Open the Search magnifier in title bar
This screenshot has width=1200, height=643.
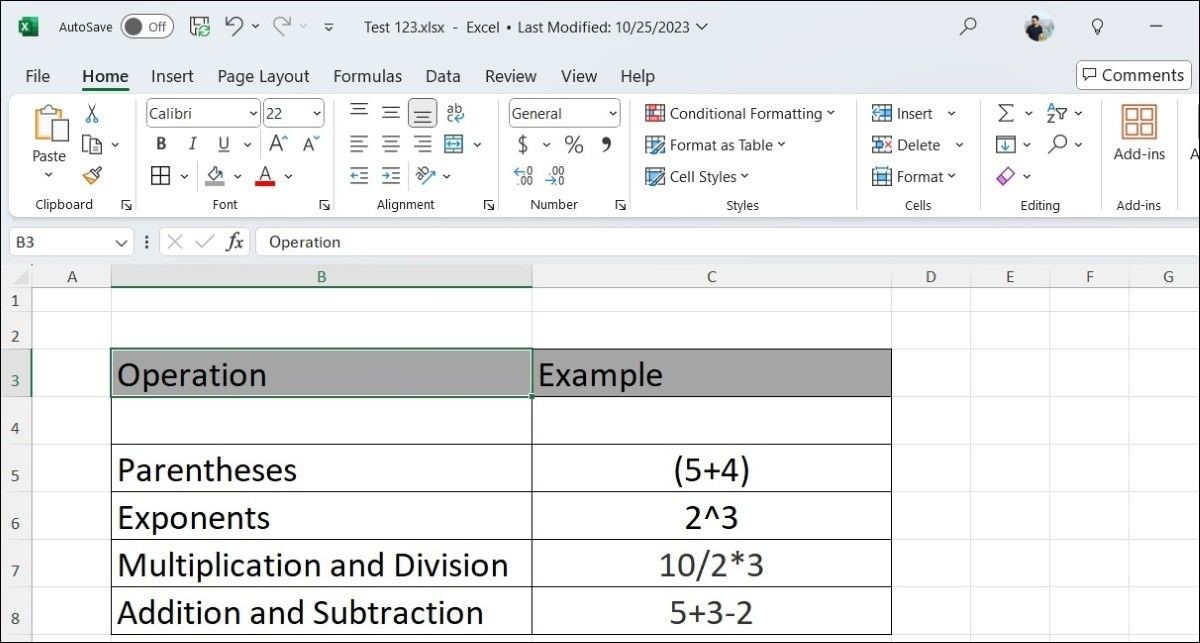click(967, 27)
